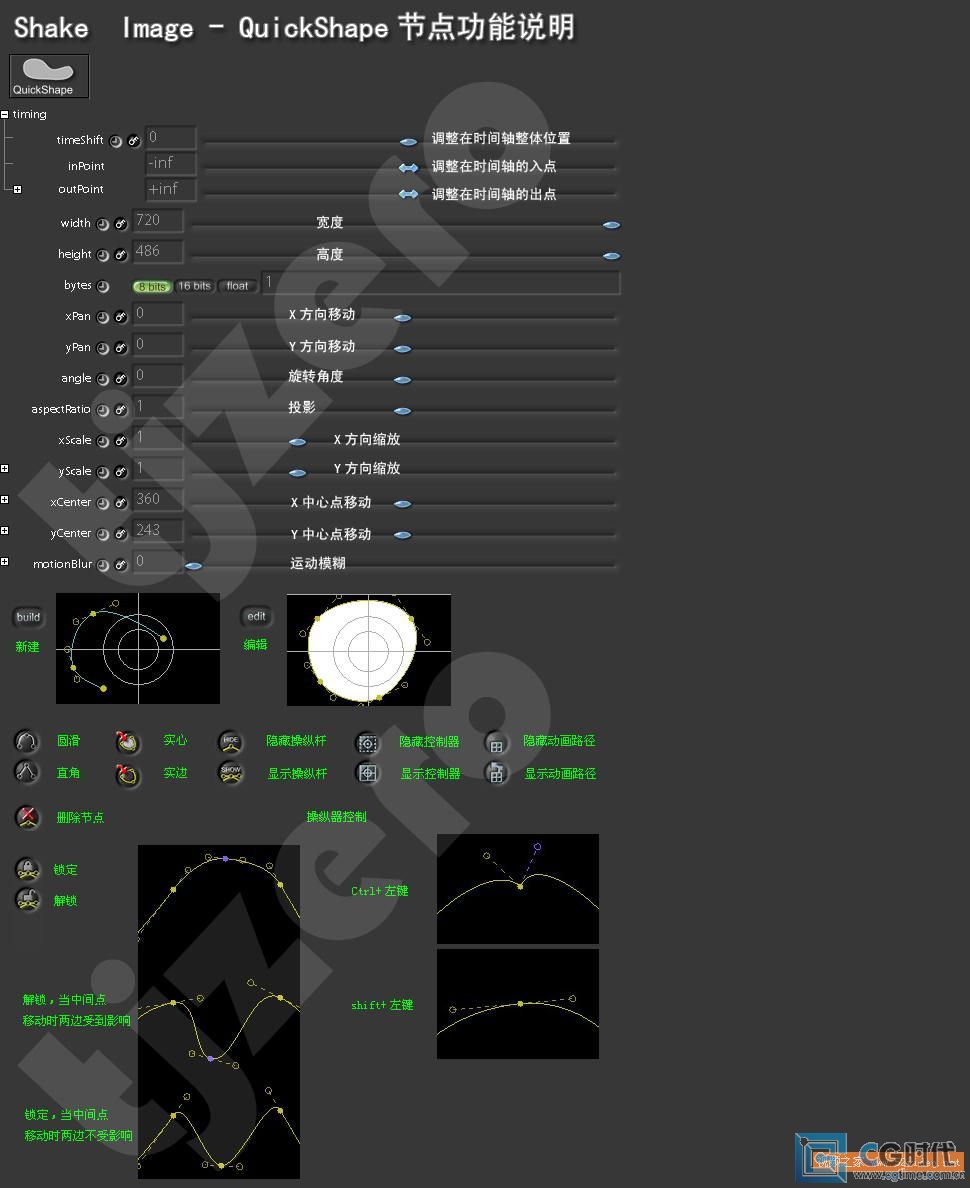Click the build mode spiral preview image
The image size is (970, 1188).
click(138, 649)
